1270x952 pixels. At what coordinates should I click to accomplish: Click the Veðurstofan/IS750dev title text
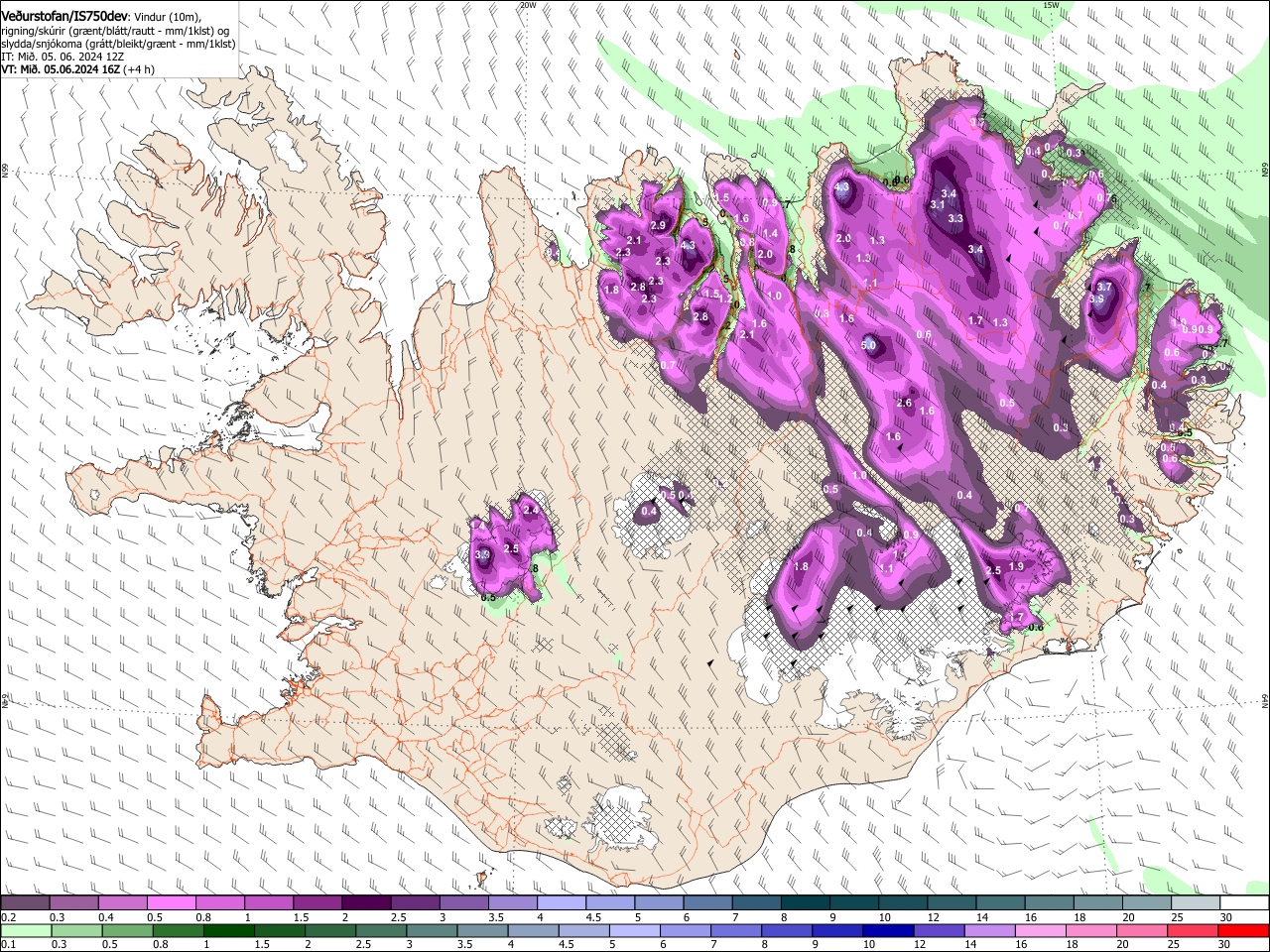click(x=63, y=16)
